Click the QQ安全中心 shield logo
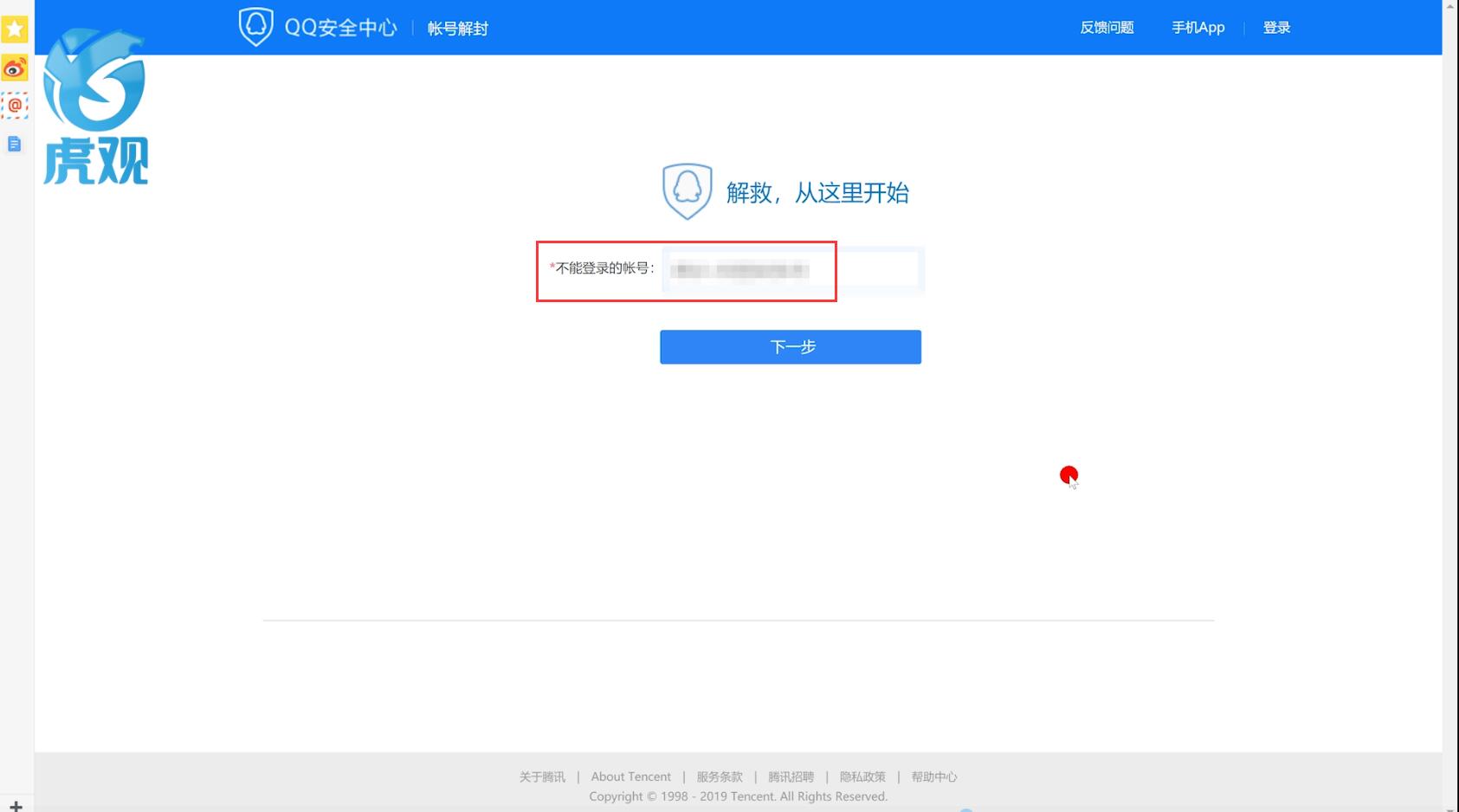 (255, 27)
